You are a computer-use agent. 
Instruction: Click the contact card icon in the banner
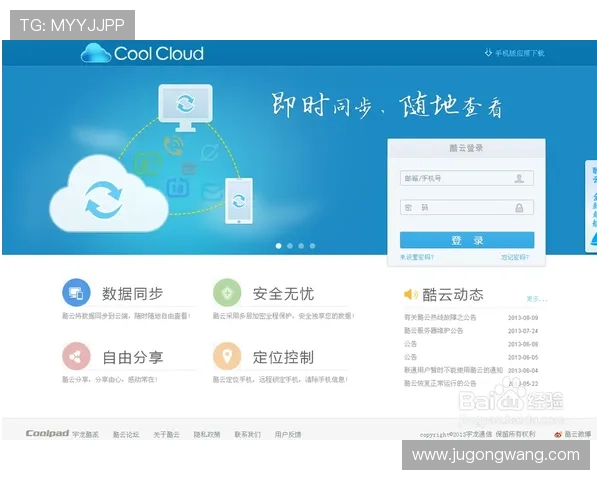pyautogui.click(x=147, y=164)
